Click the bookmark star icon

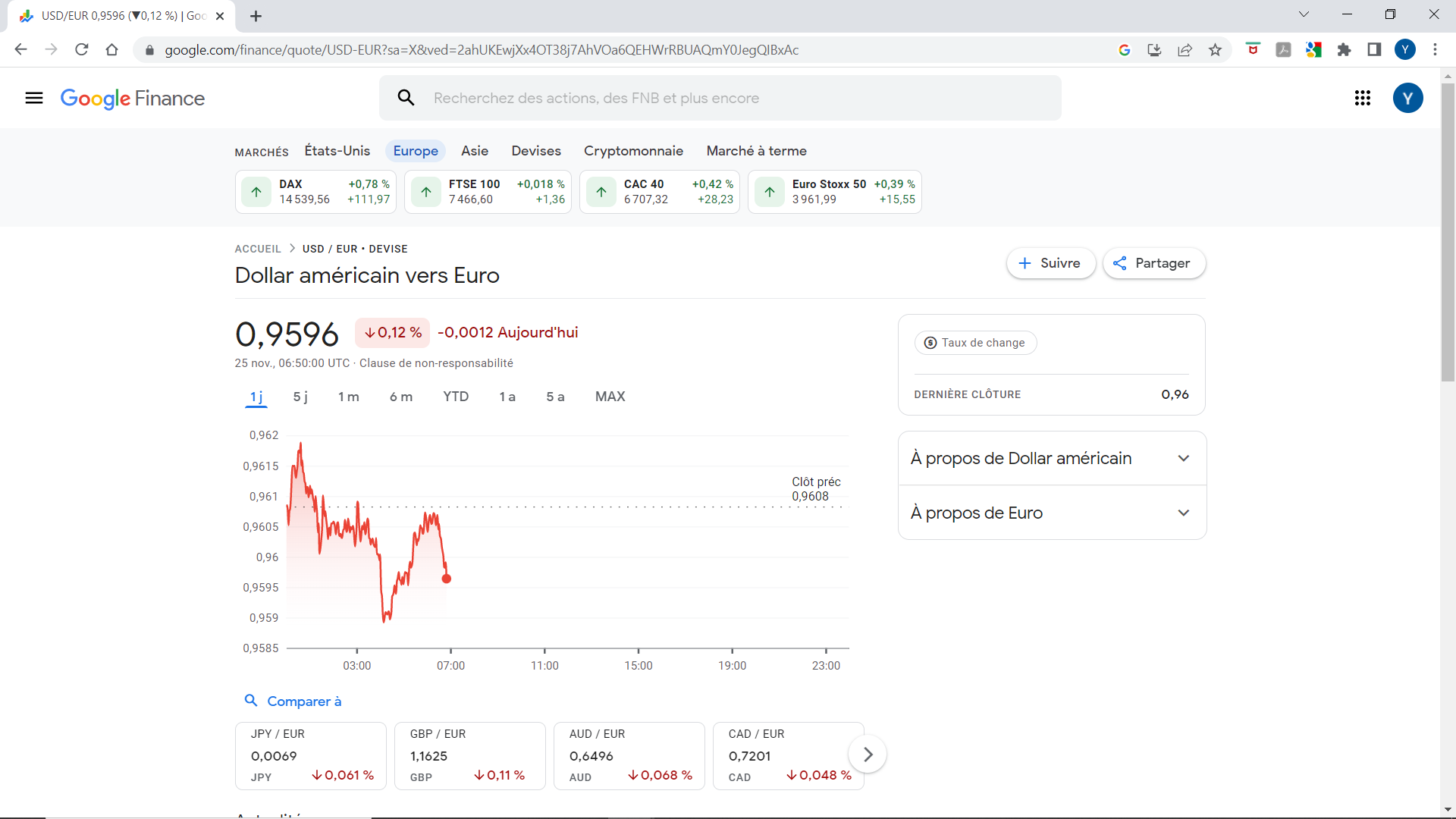[1216, 50]
